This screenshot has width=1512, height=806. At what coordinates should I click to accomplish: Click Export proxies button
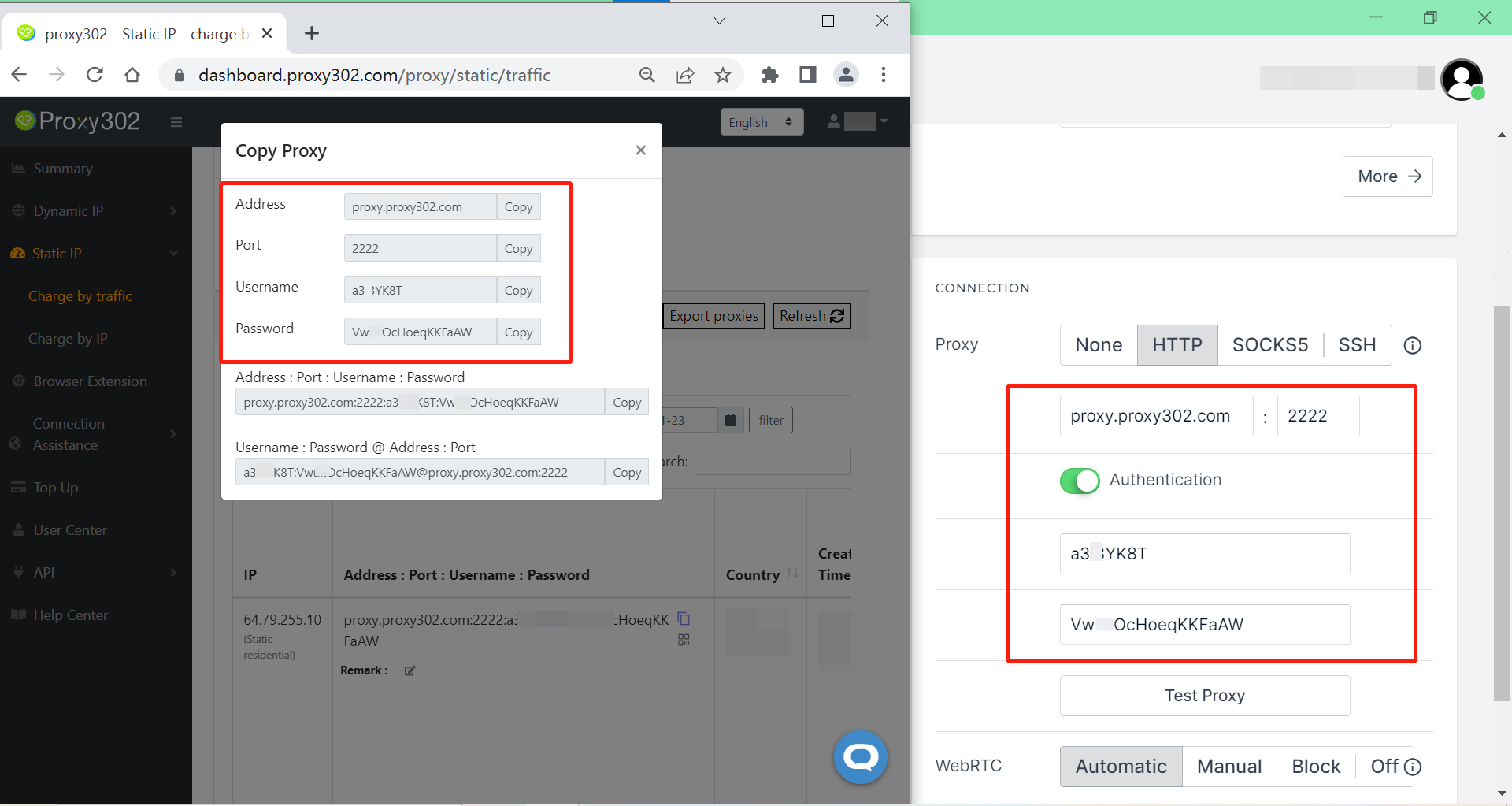713,316
